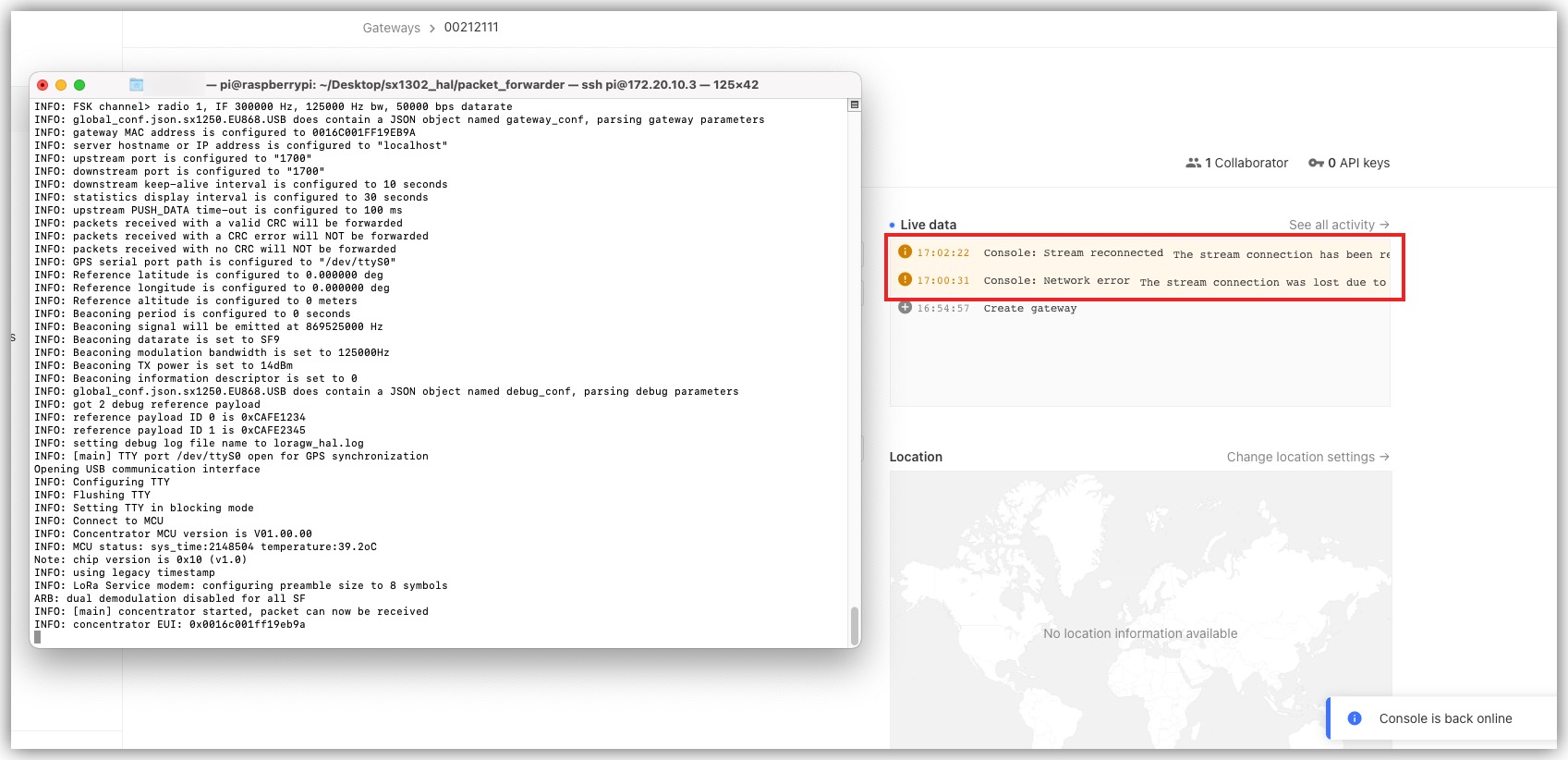Click the Opening USB communication interface line
This screenshot has height=760, width=1568.
[x=147, y=469]
